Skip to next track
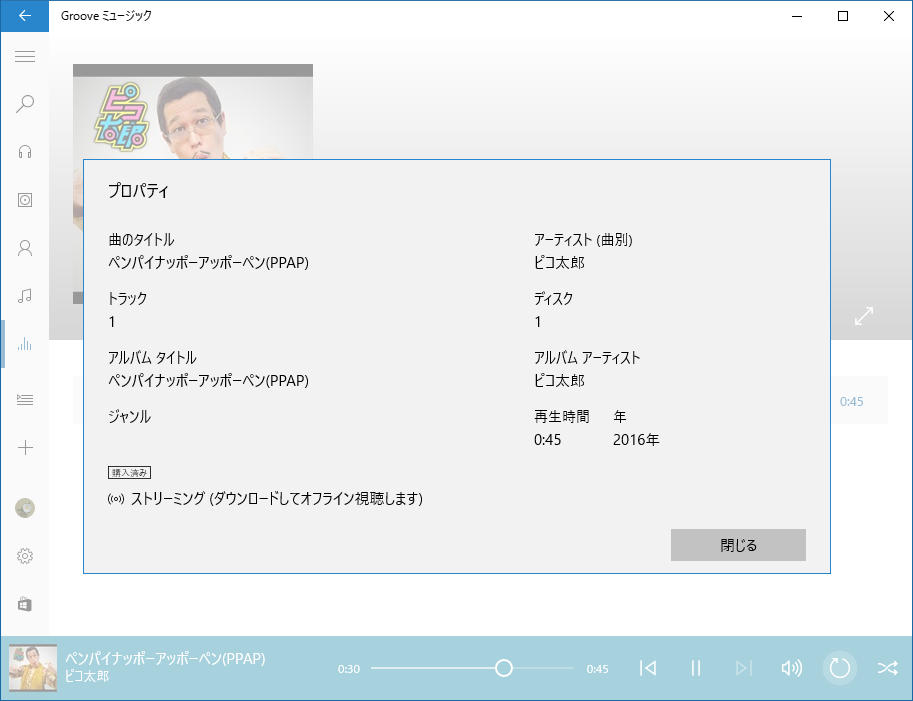The width and height of the screenshot is (913, 701). click(x=744, y=668)
